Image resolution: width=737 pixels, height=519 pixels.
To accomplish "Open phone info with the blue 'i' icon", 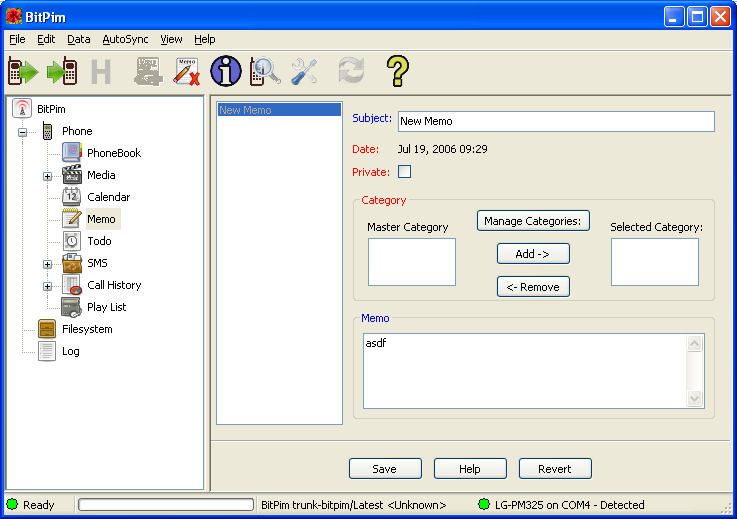I will pyautogui.click(x=226, y=71).
